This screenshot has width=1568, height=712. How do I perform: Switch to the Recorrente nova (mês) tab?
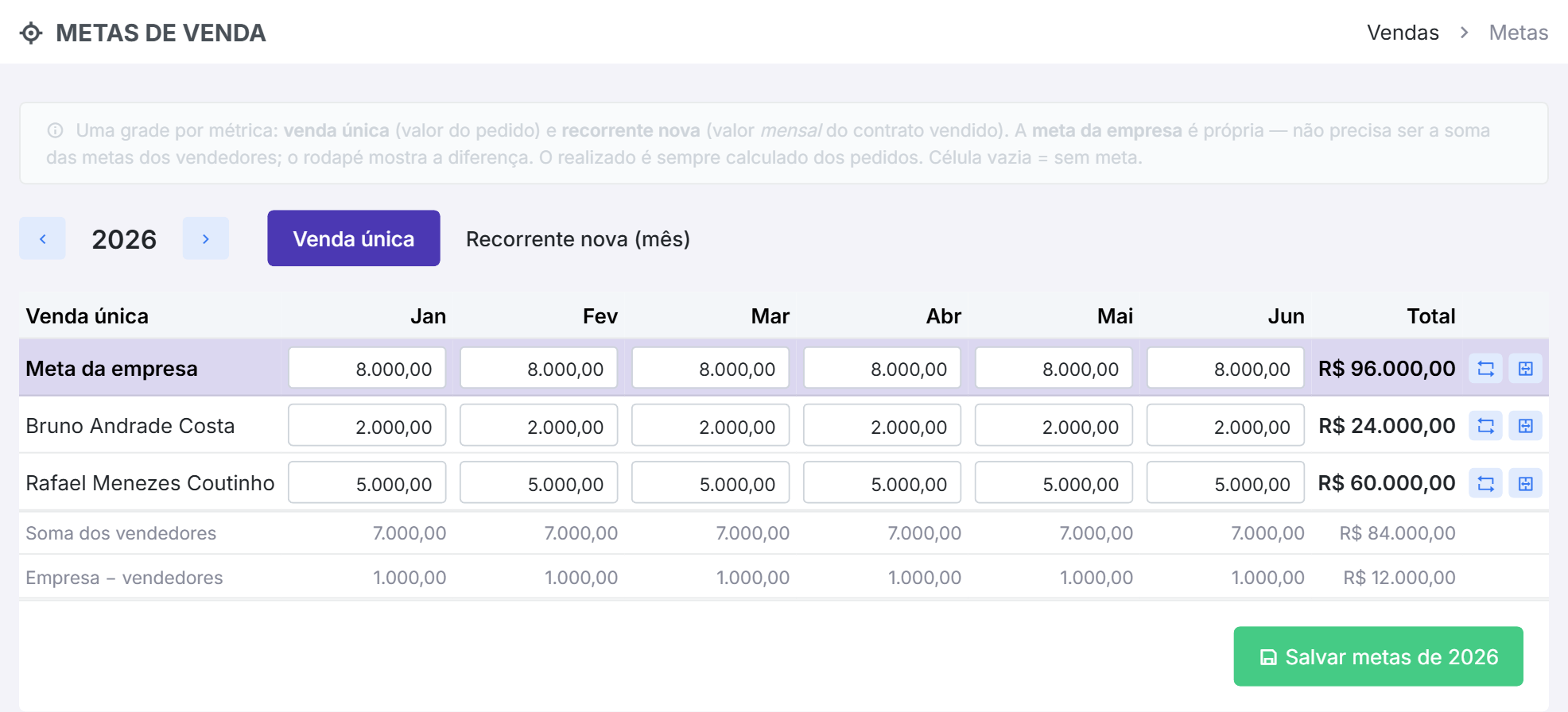[x=578, y=238]
